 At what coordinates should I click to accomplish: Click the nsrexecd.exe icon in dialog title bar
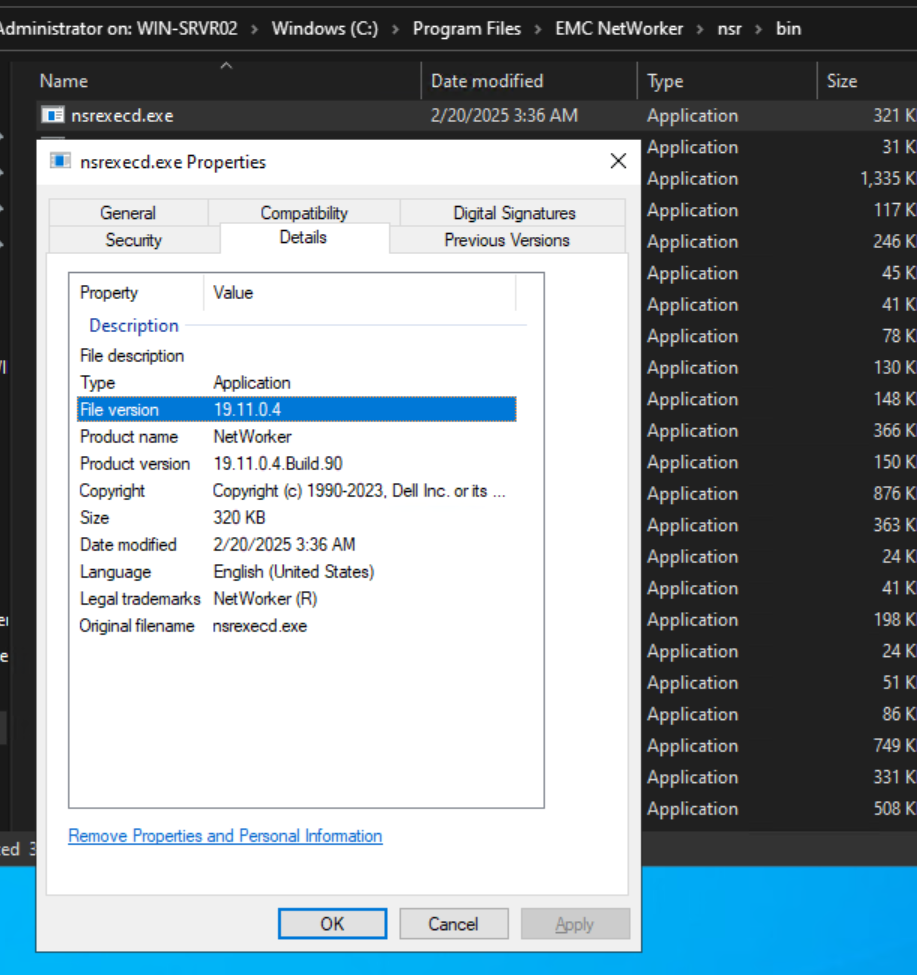[x=63, y=161]
